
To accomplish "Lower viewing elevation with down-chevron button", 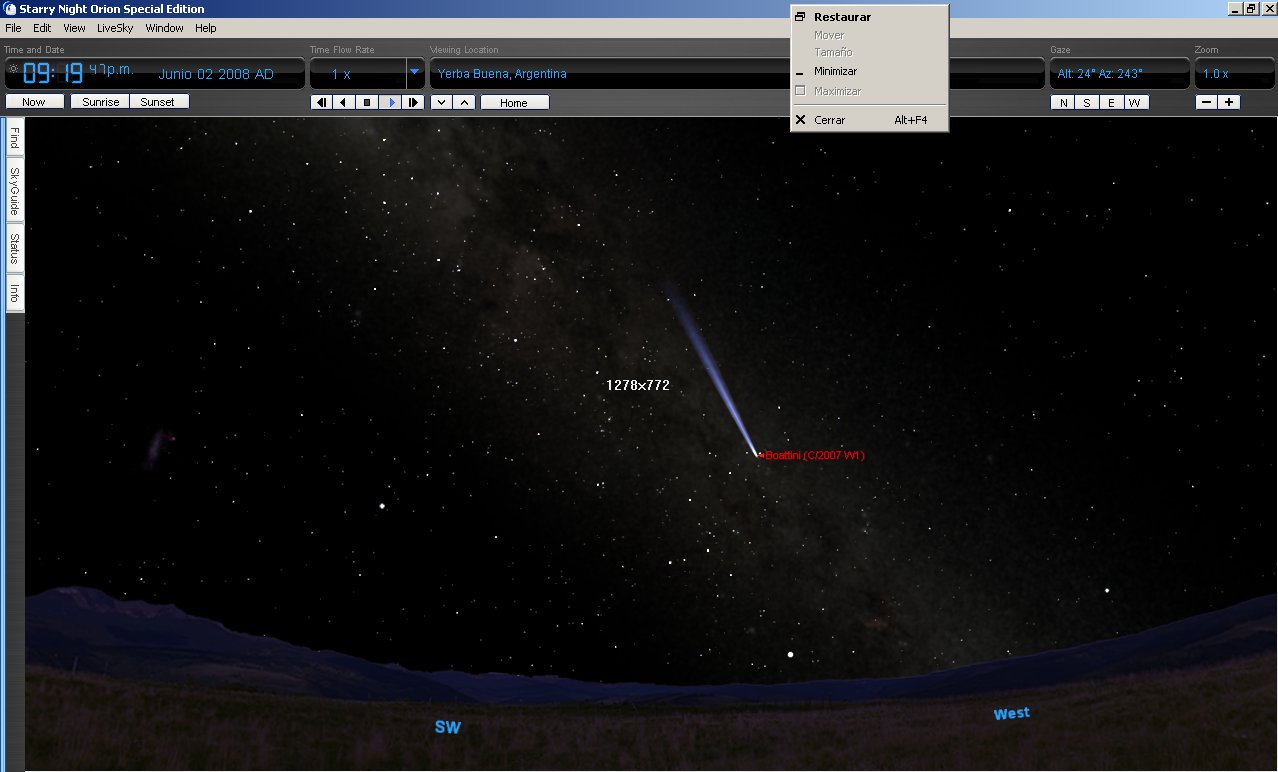I will pos(441,102).
